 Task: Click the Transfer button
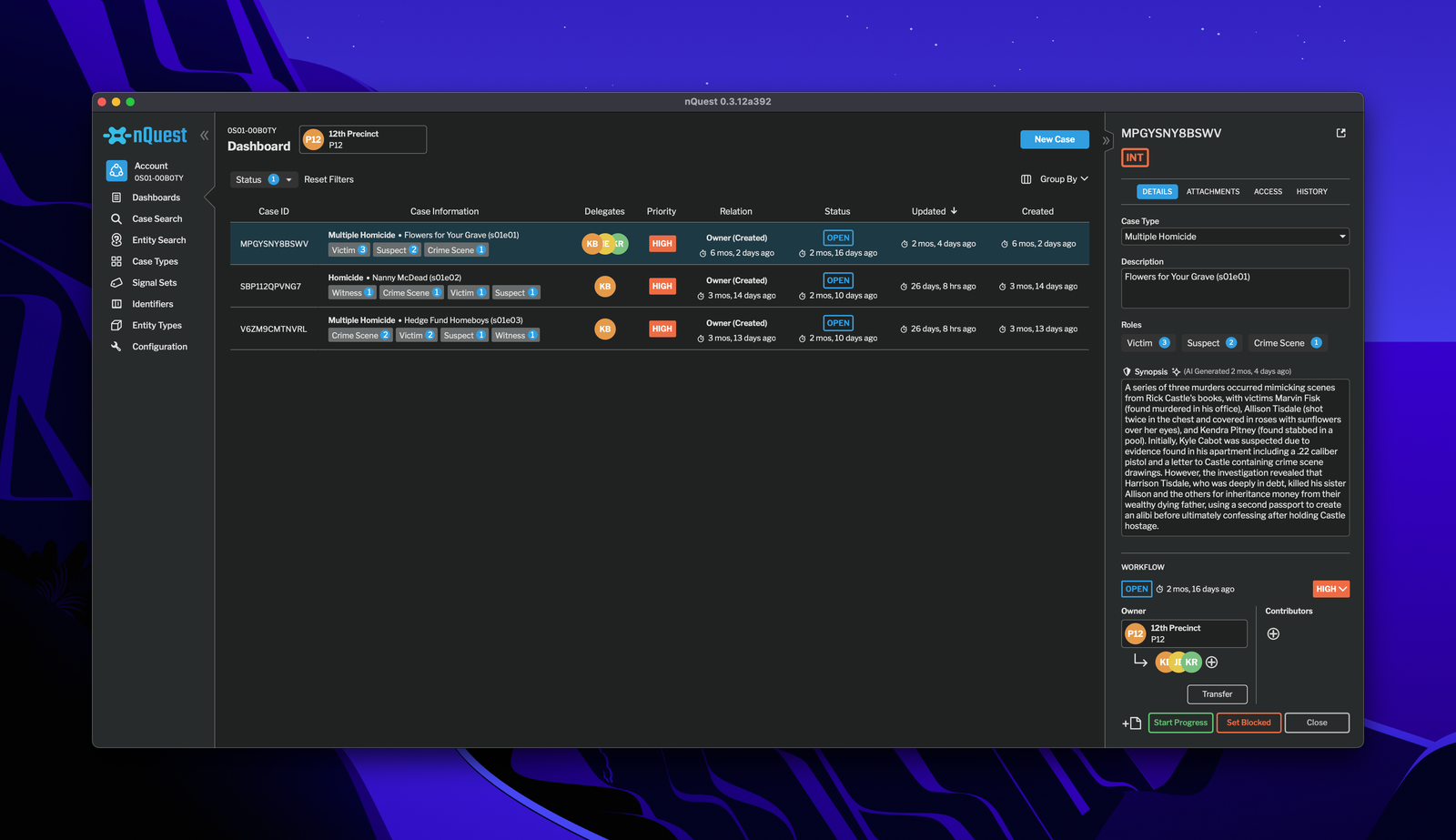tap(1217, 694)
